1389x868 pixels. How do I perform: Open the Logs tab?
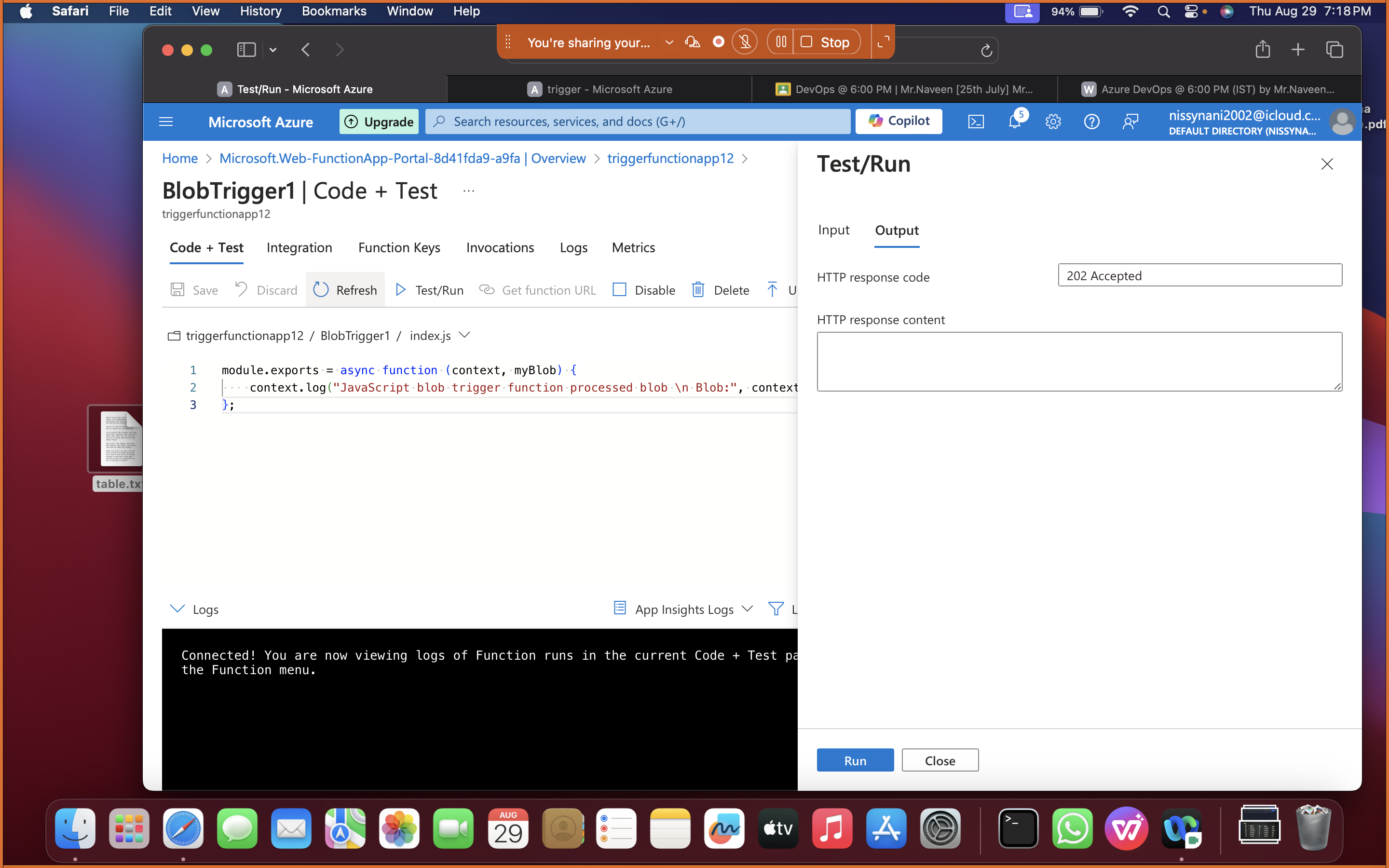point(573,247)
